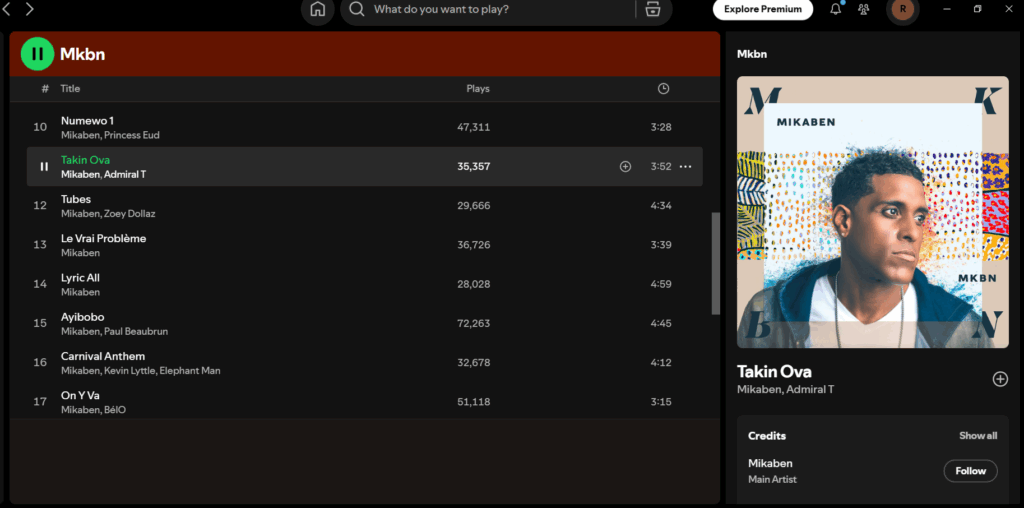Click the track list scrollbar thumb
The width and height of the screenshot is (1024, 508).
715,263
